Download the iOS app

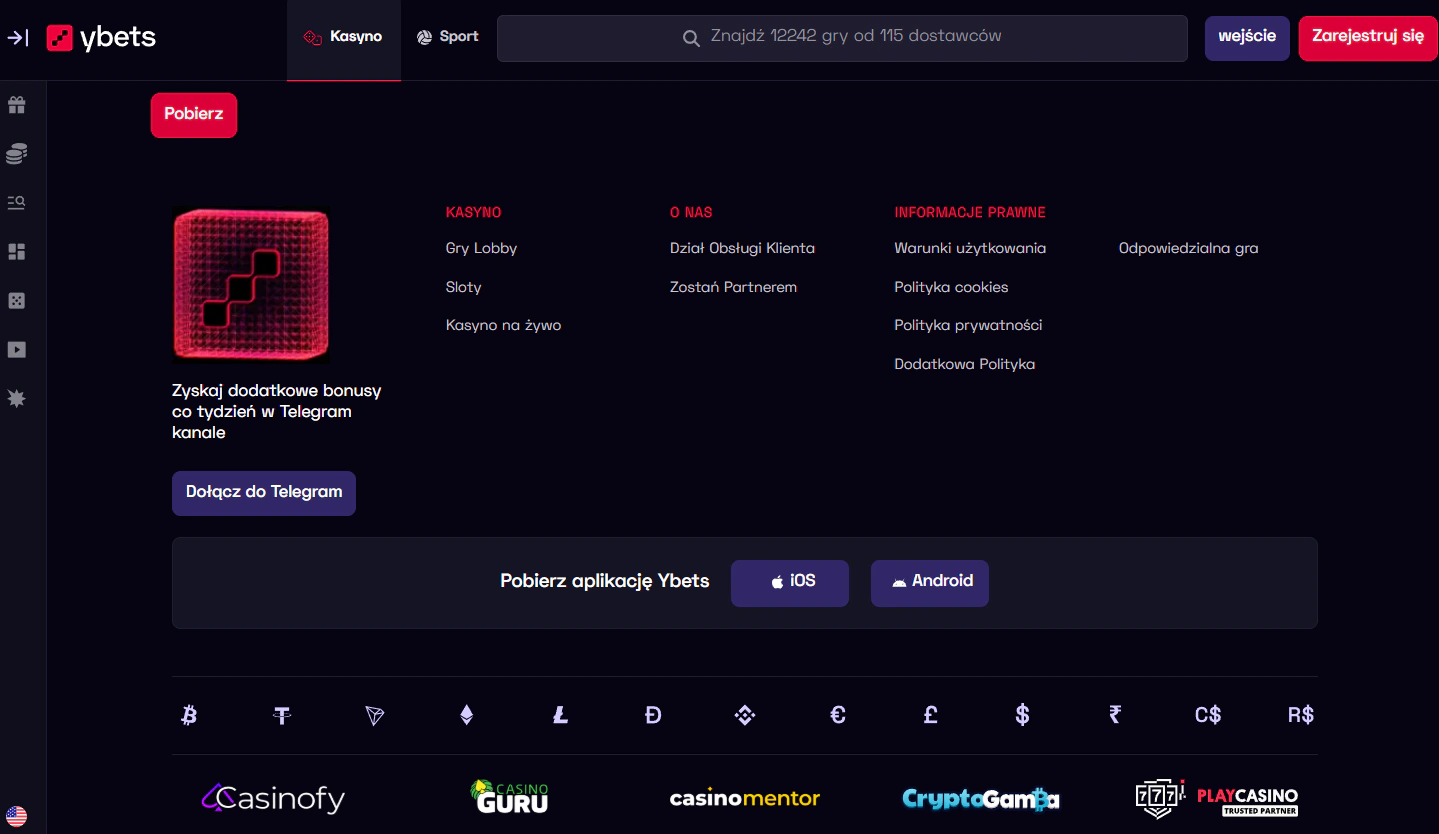(x=790, y=583)
